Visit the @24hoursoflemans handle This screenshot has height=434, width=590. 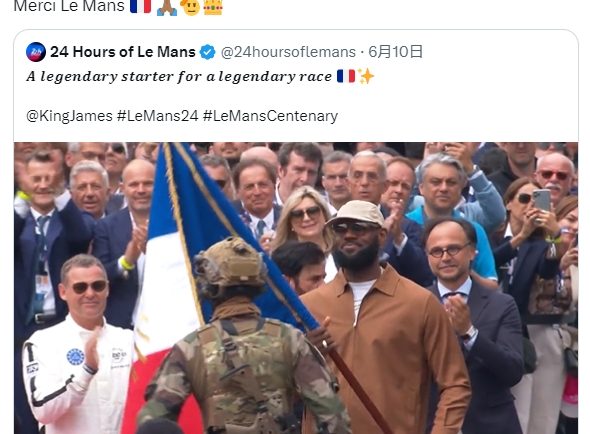[288, 52]
